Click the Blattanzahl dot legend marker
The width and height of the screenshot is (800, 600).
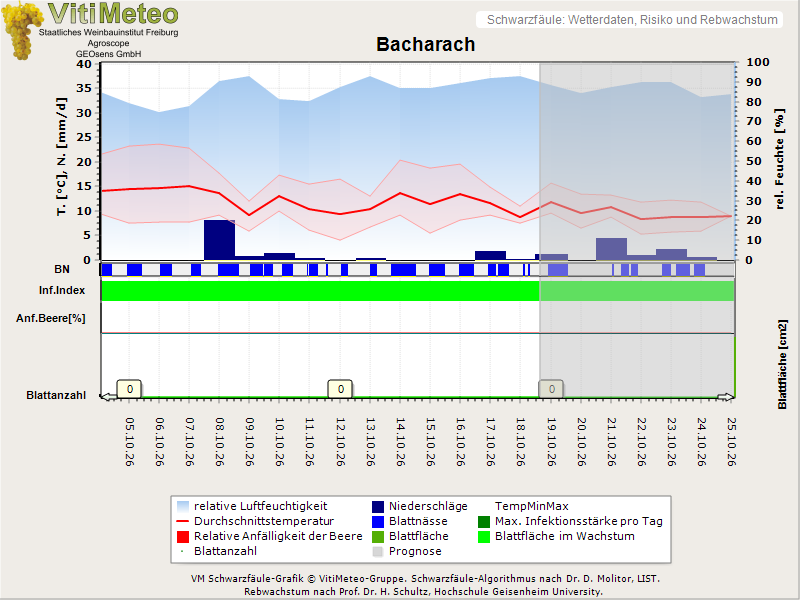(x=183, y=551)
